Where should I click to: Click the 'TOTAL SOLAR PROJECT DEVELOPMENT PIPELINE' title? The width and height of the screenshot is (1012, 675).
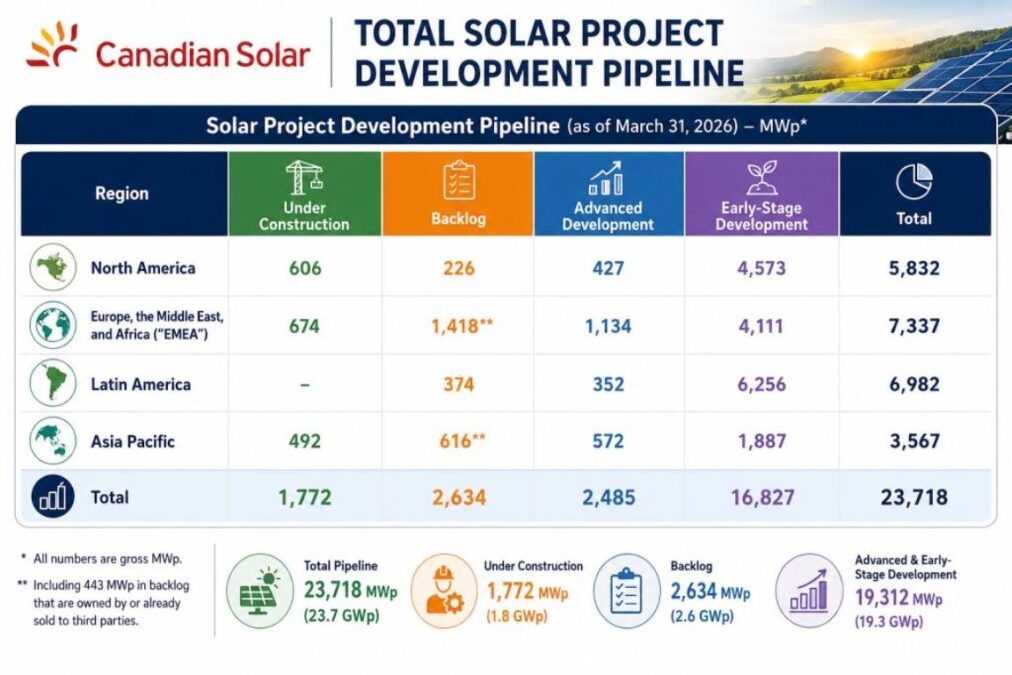click(549, 53)
